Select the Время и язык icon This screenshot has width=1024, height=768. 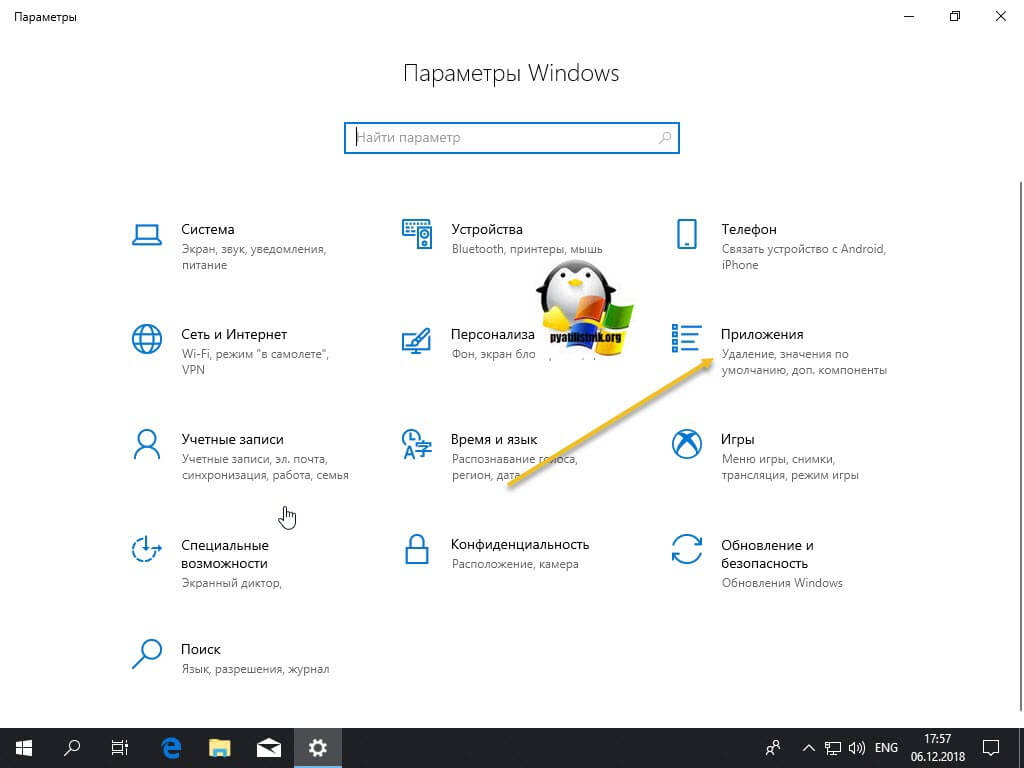417,444
